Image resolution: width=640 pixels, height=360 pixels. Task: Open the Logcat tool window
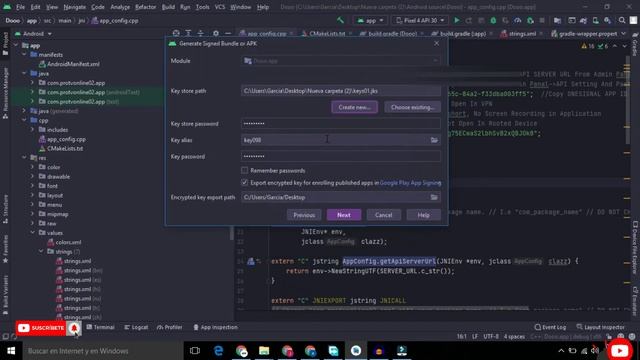click(136, 327)
